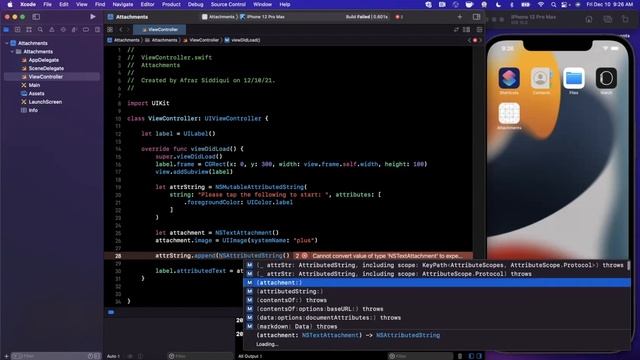The height and width of the screenshot is (360, 640).
Task: Open the test navigator icon
Action: (x=63, y=30)
